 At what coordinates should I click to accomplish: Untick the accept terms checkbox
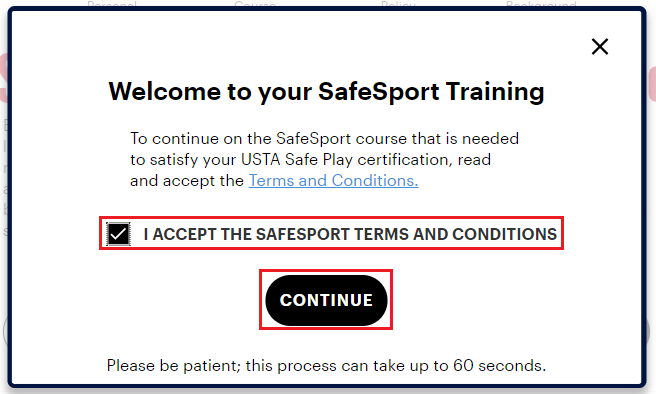click(x=118, y=234)
